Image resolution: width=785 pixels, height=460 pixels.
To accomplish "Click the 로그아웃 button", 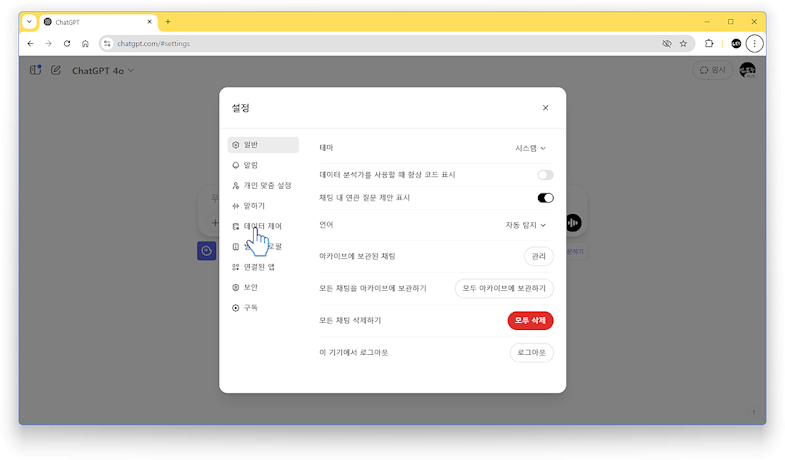I will (532, 352).
